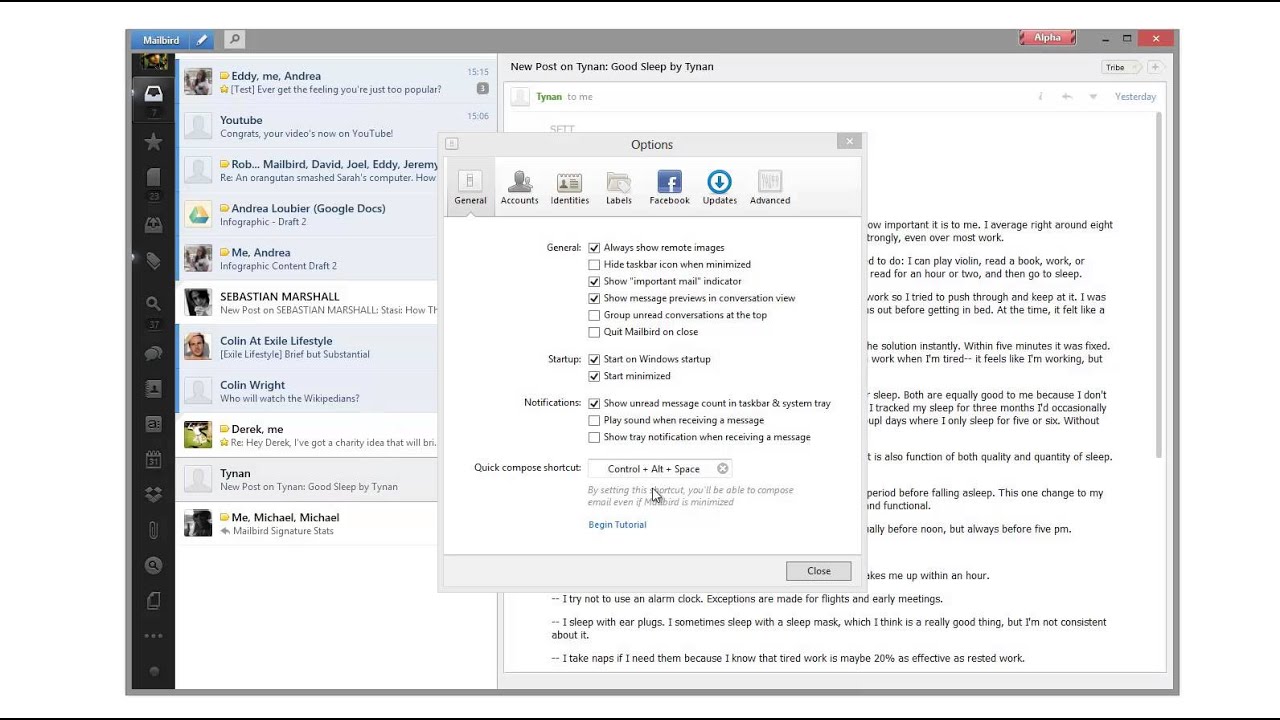Open the attachments paperclip icon in sidebar

(153, 530)
